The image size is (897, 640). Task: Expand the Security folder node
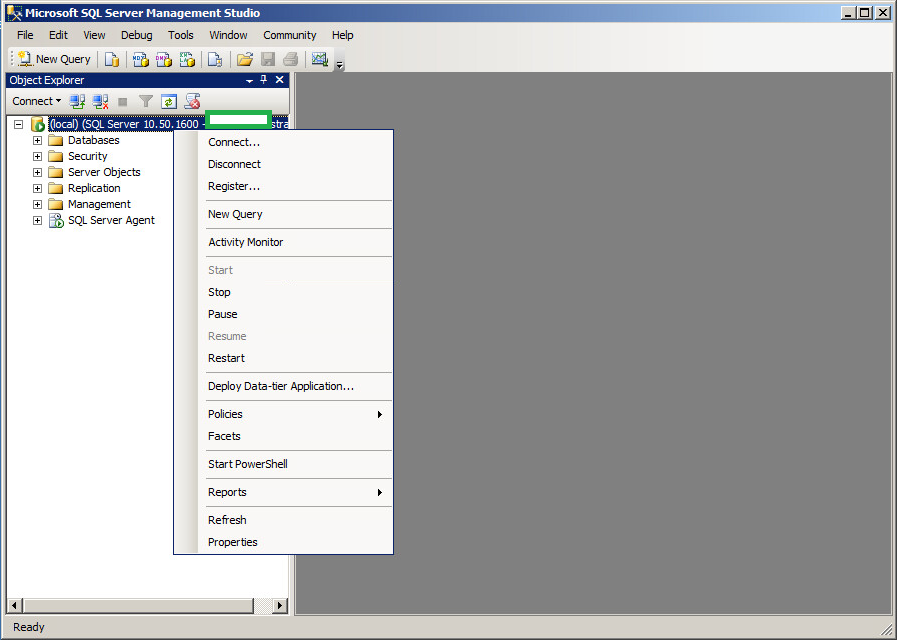pos(37,156)
